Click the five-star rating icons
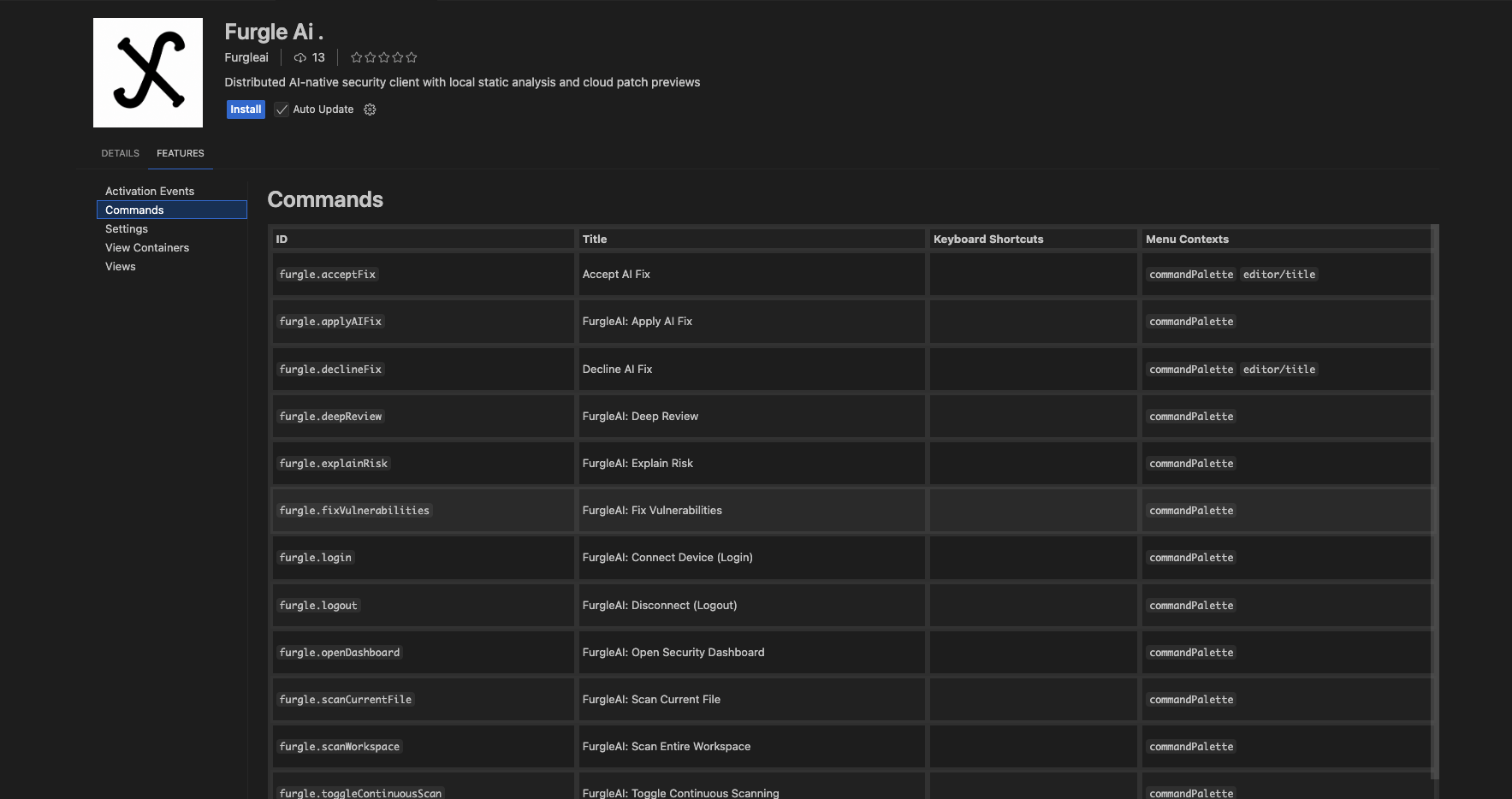The width and height of the screenshot is (1512, 799). coord(384,57)
